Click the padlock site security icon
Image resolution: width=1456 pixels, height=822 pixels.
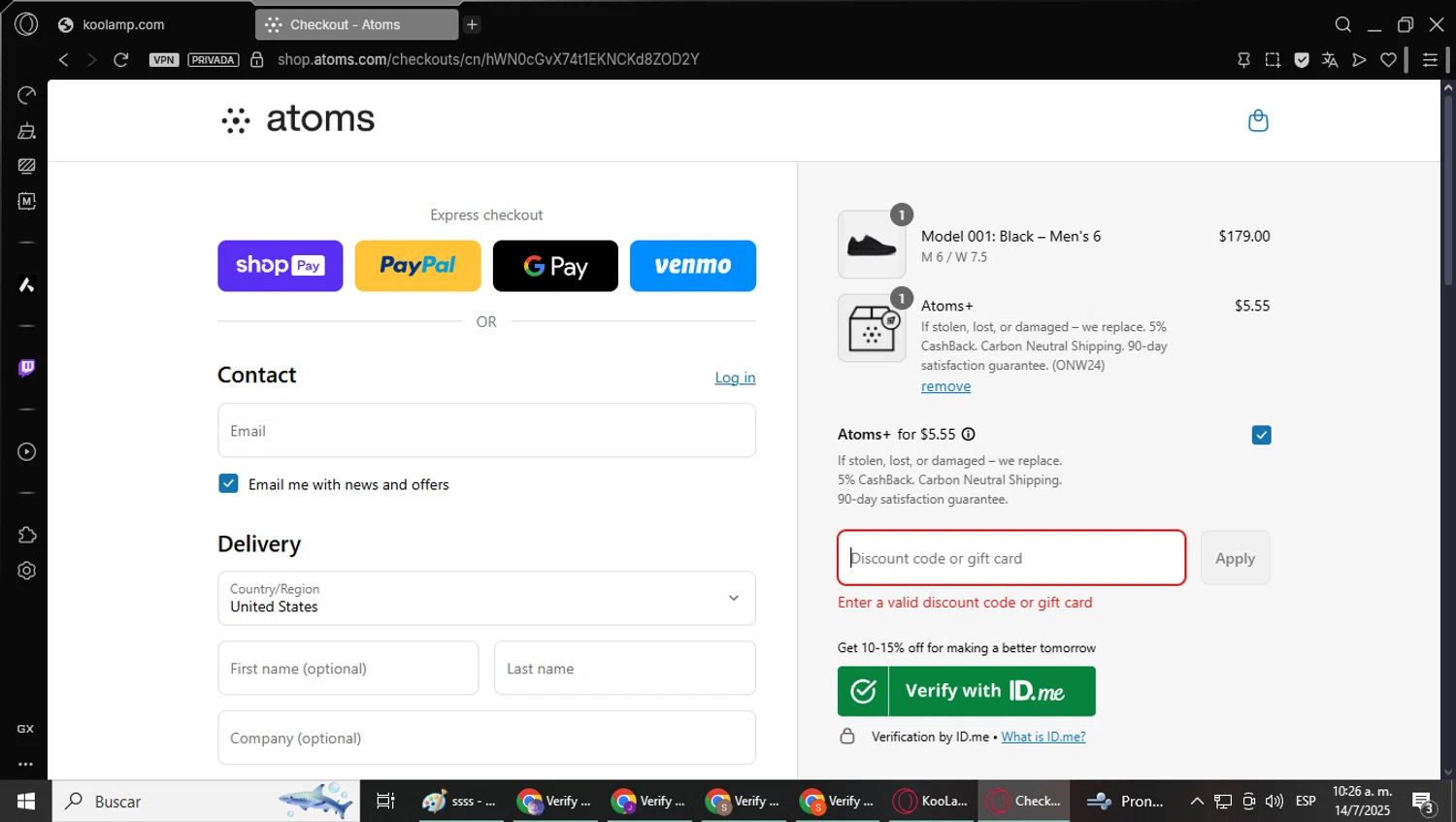coord(257,59)
